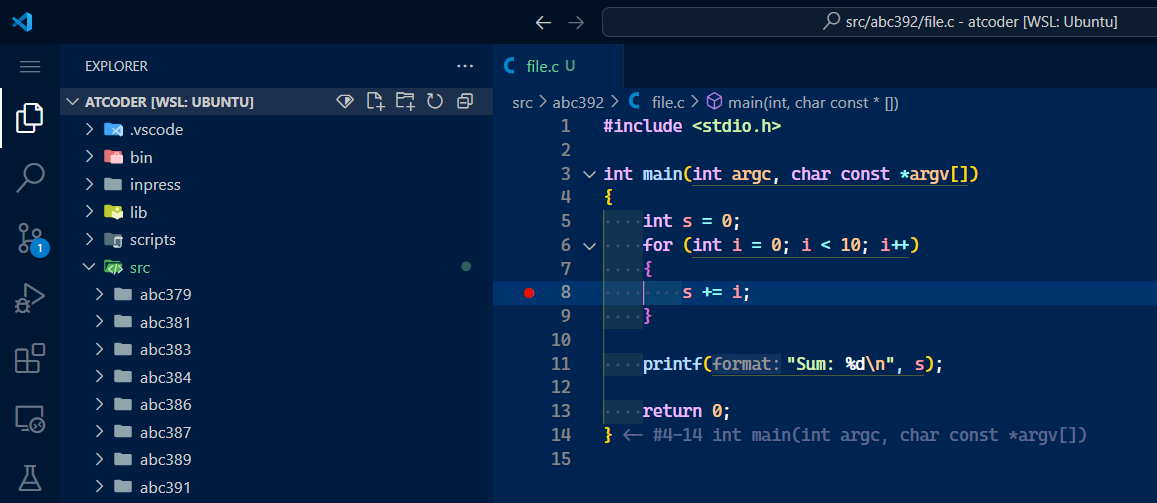Viewport: 1157px width, 503px height.
Task: Place cursor on '#include <stdio.h>' line
Action: pyautogui.click(x=692, y=126)
